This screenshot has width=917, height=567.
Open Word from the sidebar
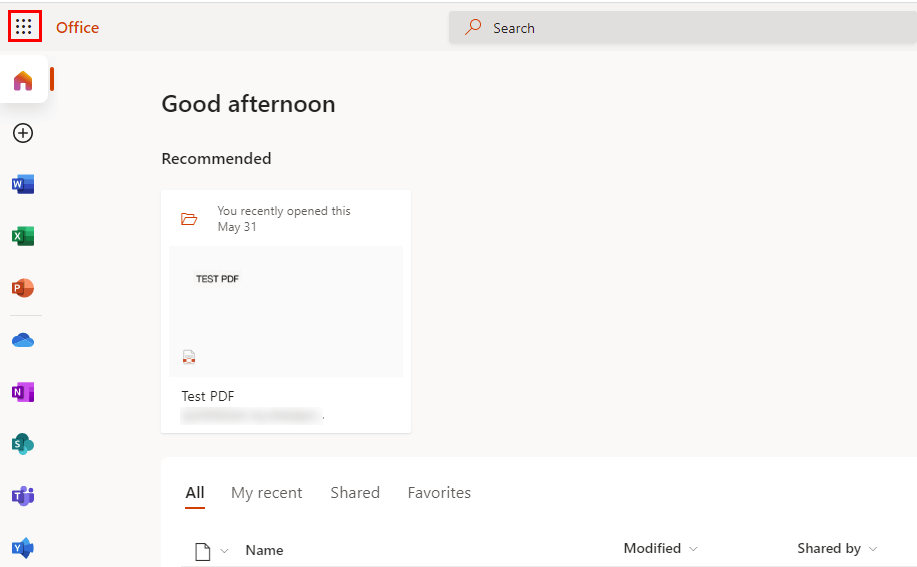(23, 184)
